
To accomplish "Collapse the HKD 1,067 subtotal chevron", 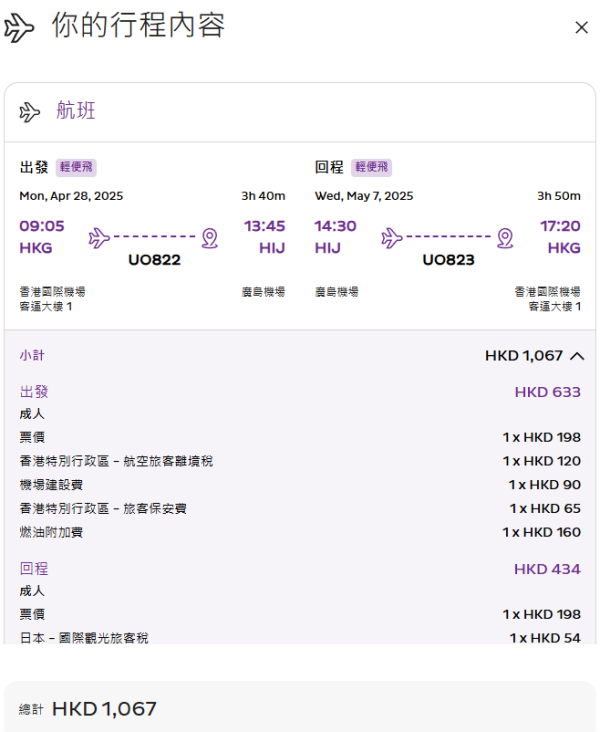I will [x=577, y=356].
